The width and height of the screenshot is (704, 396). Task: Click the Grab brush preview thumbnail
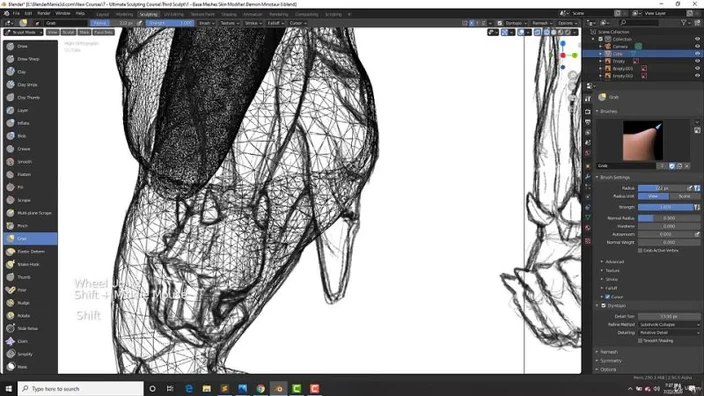642,141
